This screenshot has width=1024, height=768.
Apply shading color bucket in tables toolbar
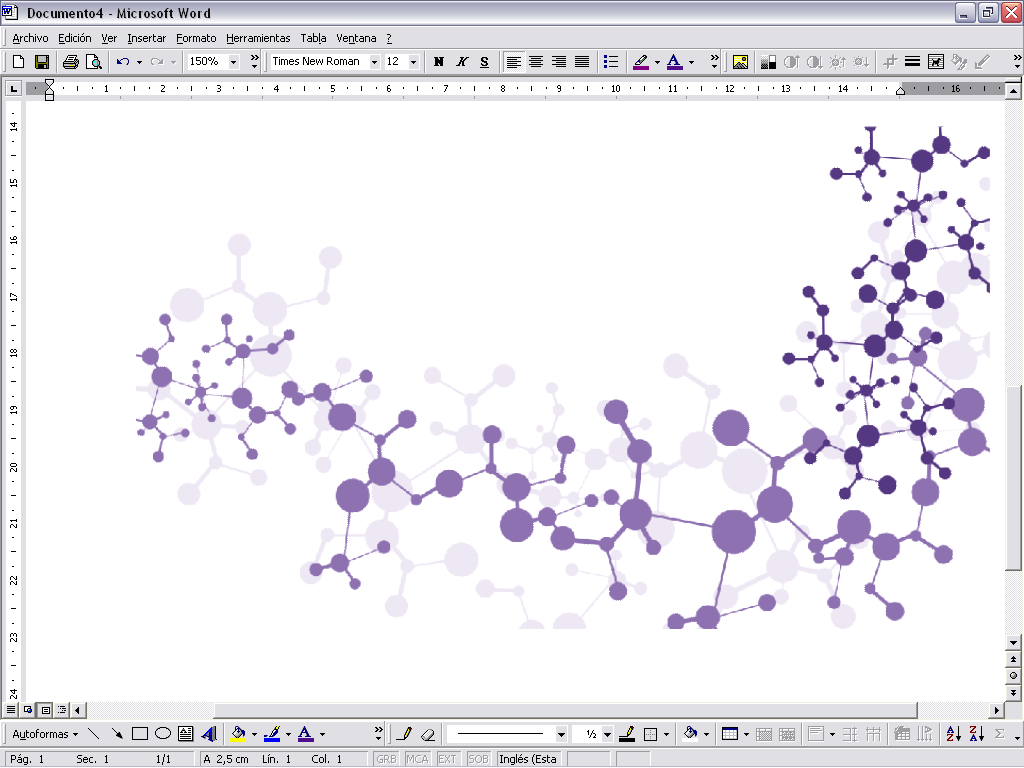(x=690, y=734)
